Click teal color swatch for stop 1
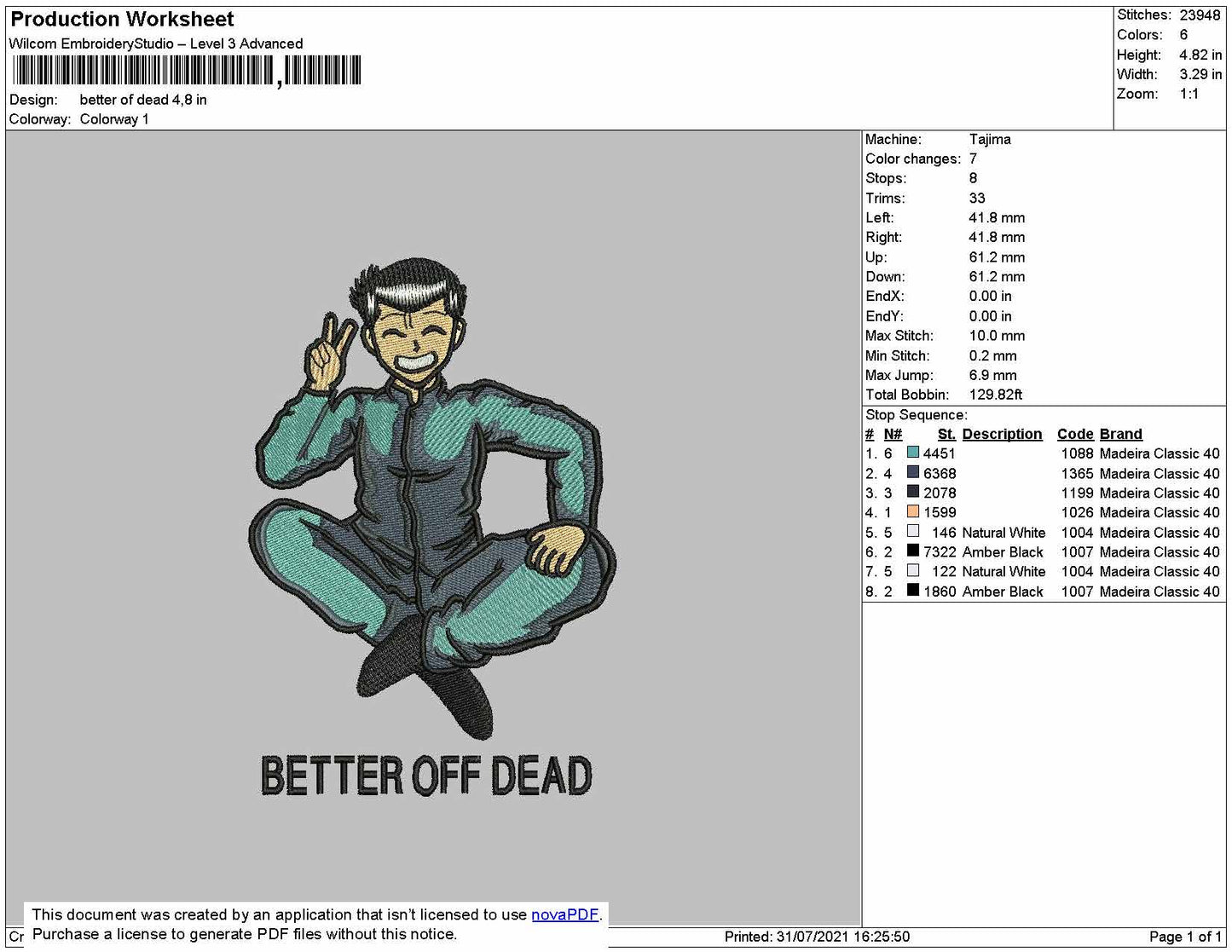The height and width of the screenshot is (952, 1232). [913, 453]
